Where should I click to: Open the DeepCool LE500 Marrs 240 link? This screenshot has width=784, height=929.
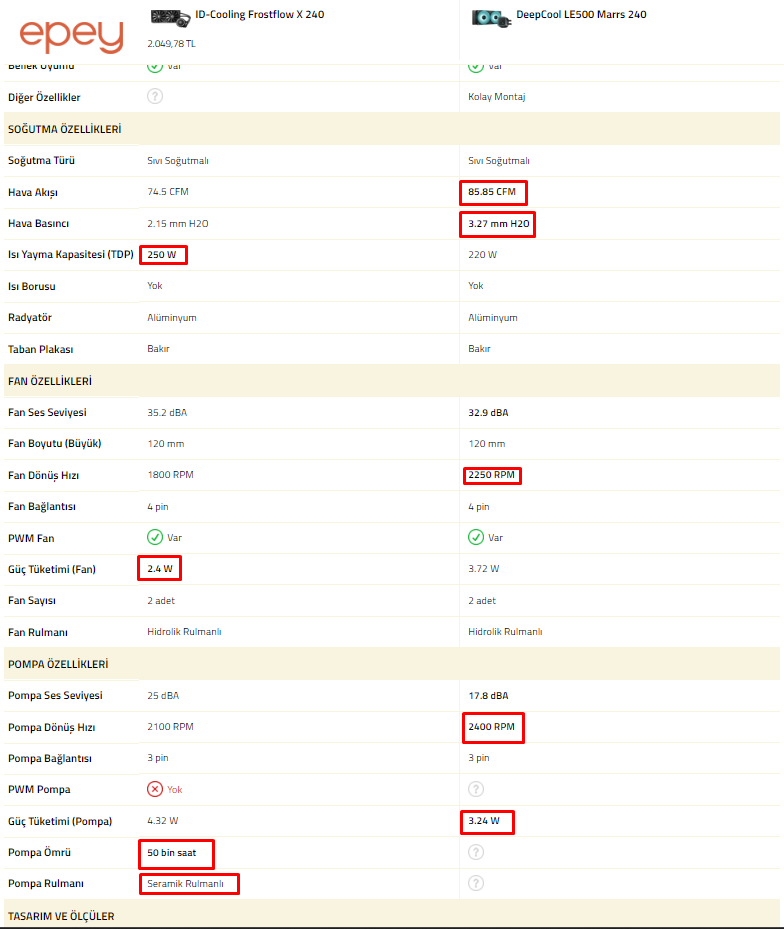(x=581, y=14)
